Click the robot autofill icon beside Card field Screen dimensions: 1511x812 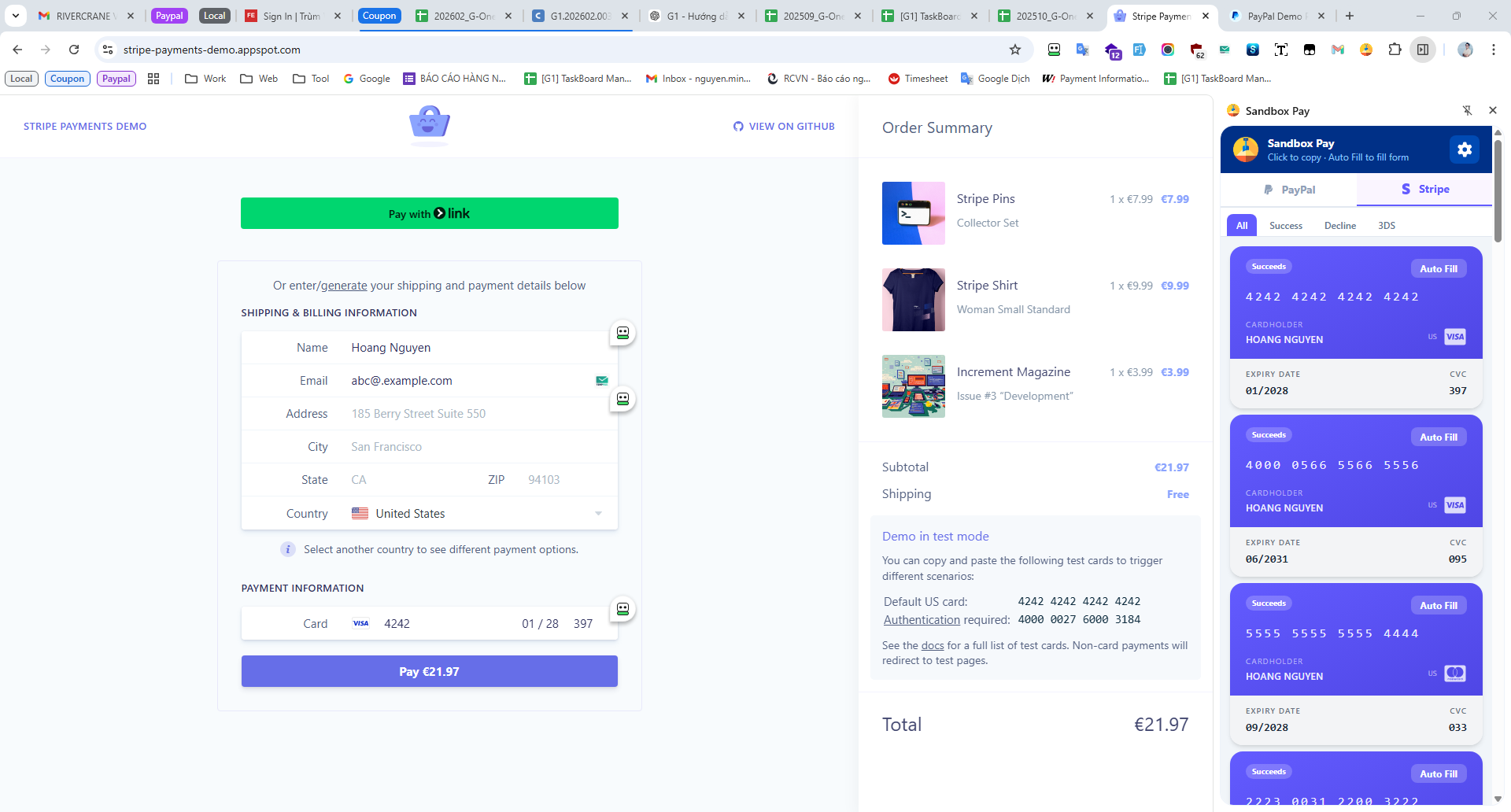pos(623,609)
